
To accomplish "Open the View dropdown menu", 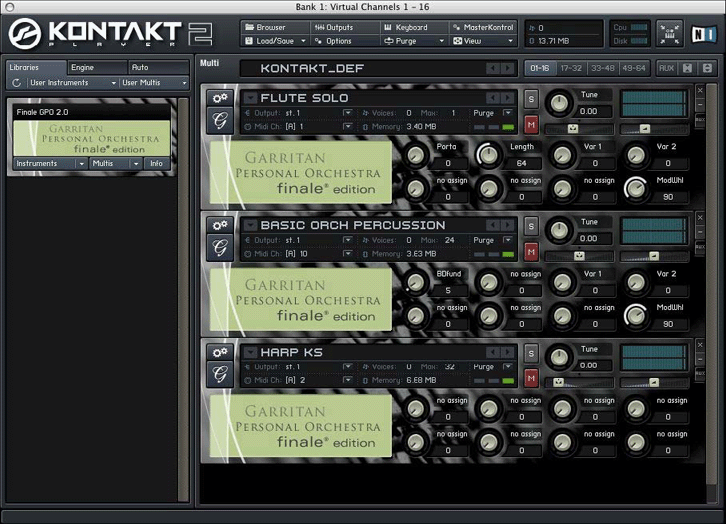I will click(x=483, y=41).
